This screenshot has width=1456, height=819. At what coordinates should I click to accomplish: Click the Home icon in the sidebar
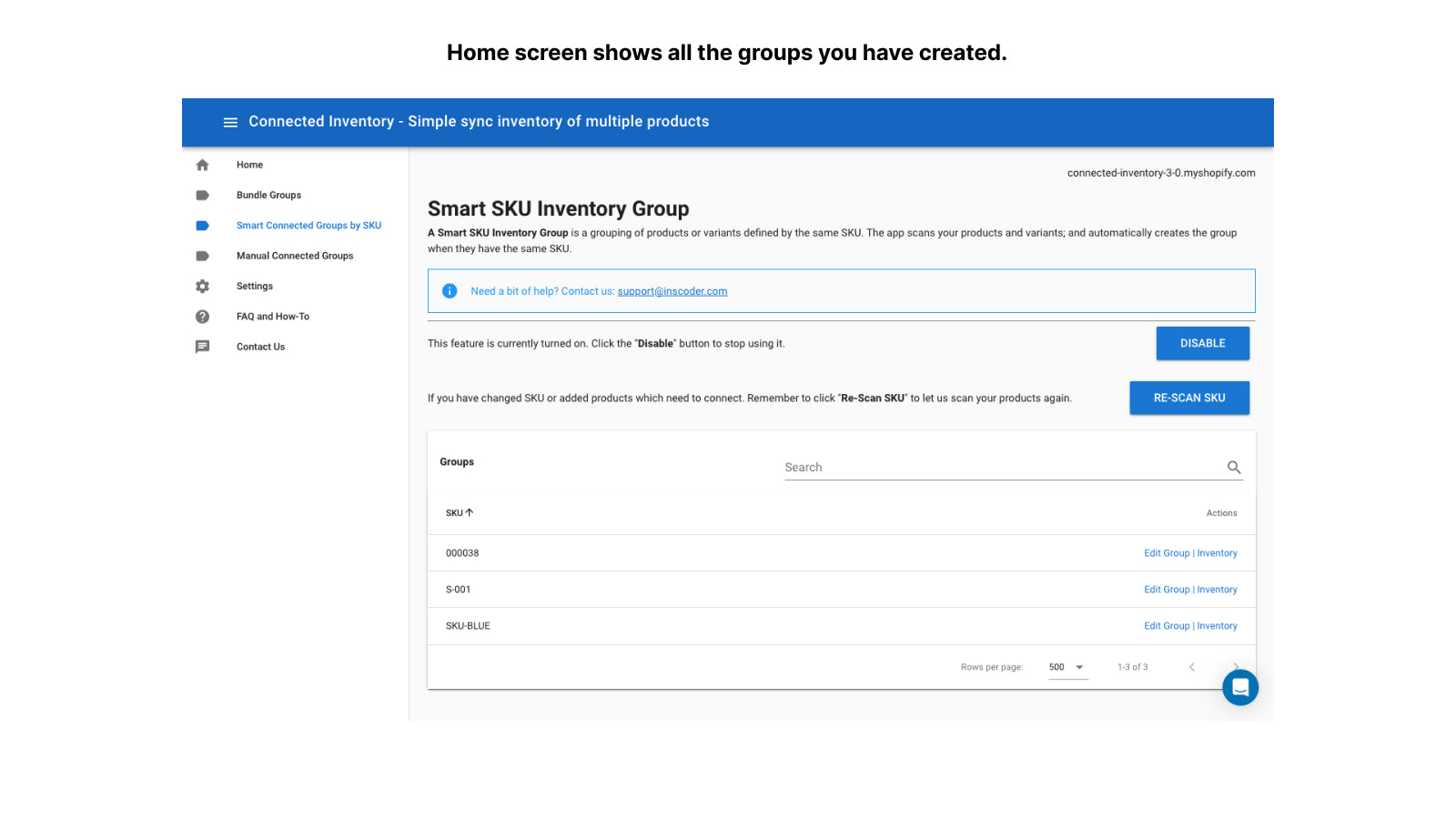tap(202, 165)
